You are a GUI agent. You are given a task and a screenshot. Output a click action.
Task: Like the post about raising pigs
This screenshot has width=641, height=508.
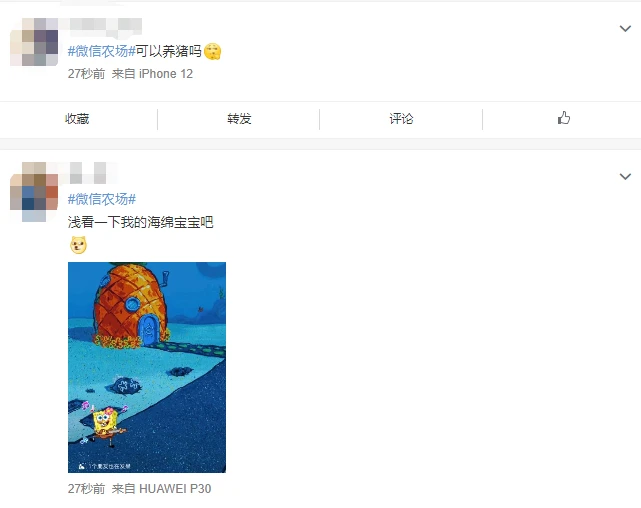coord(564,118)
